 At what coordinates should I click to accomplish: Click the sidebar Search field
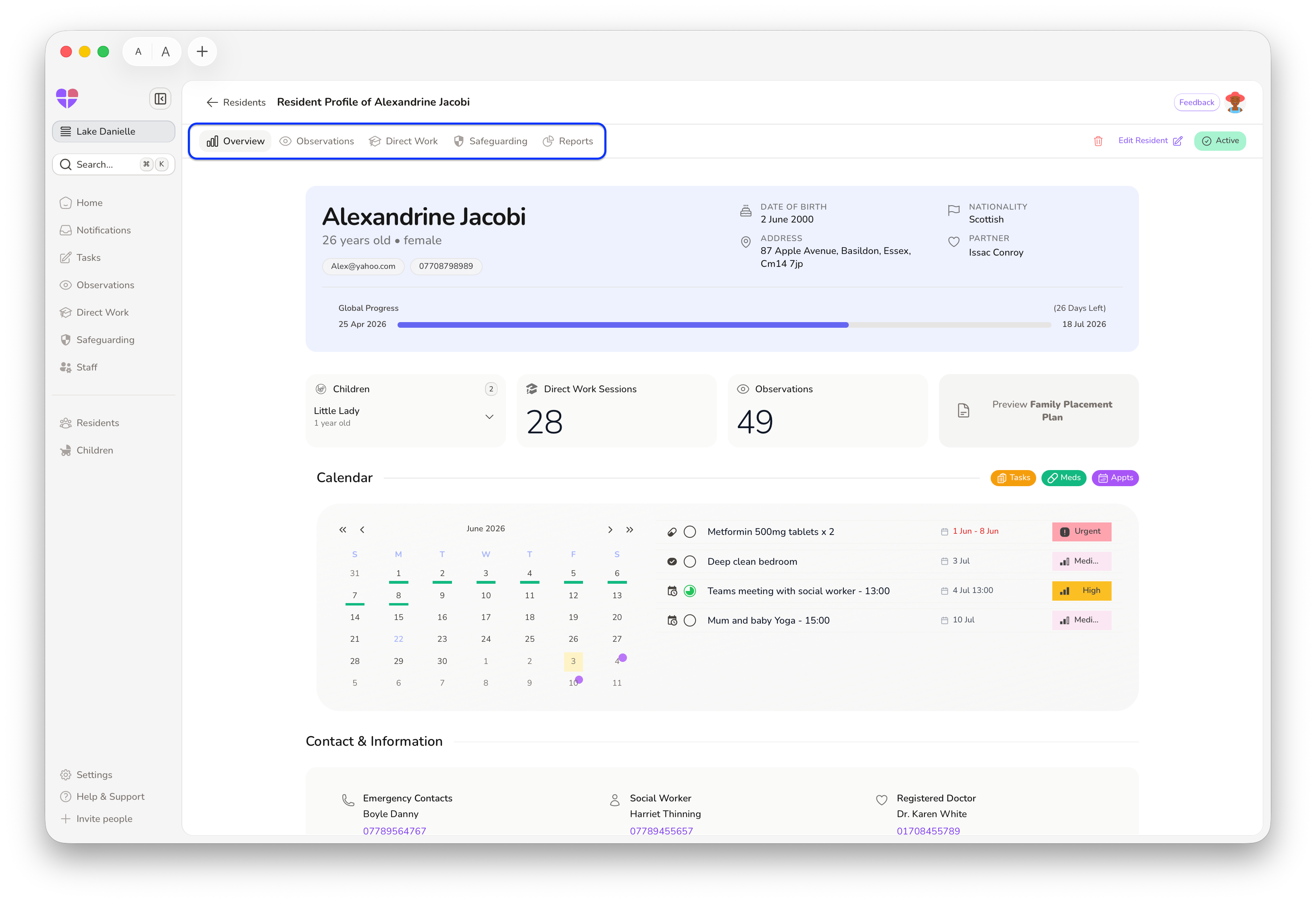tap(114, 165)
